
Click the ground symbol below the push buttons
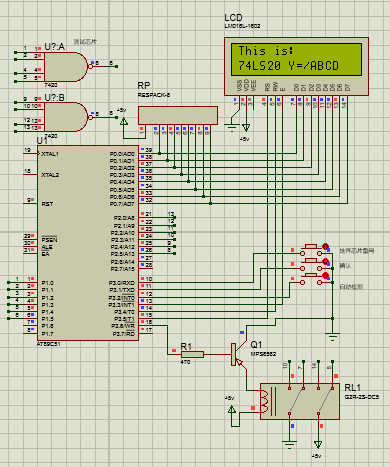(332, 336)
